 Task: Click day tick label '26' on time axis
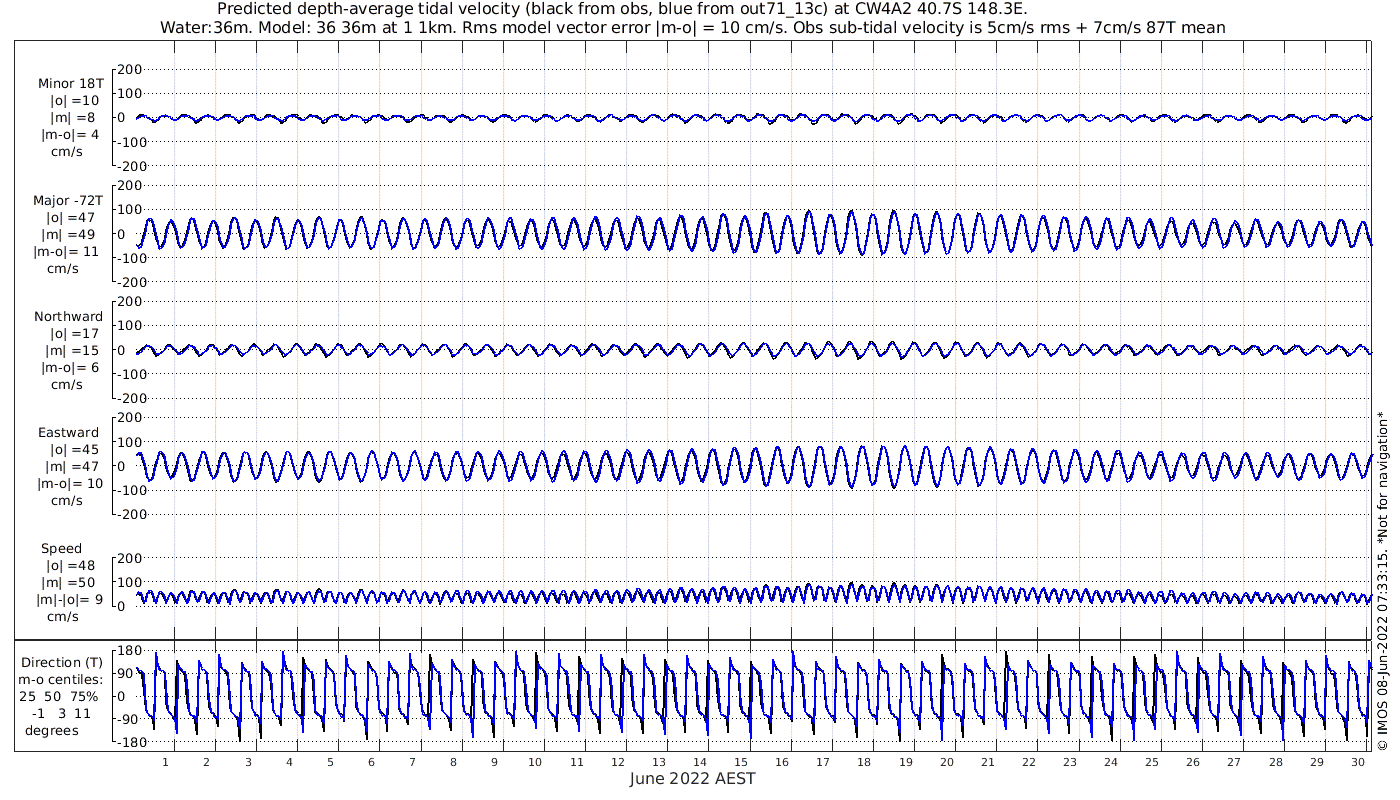click(x=1193, y=761)
